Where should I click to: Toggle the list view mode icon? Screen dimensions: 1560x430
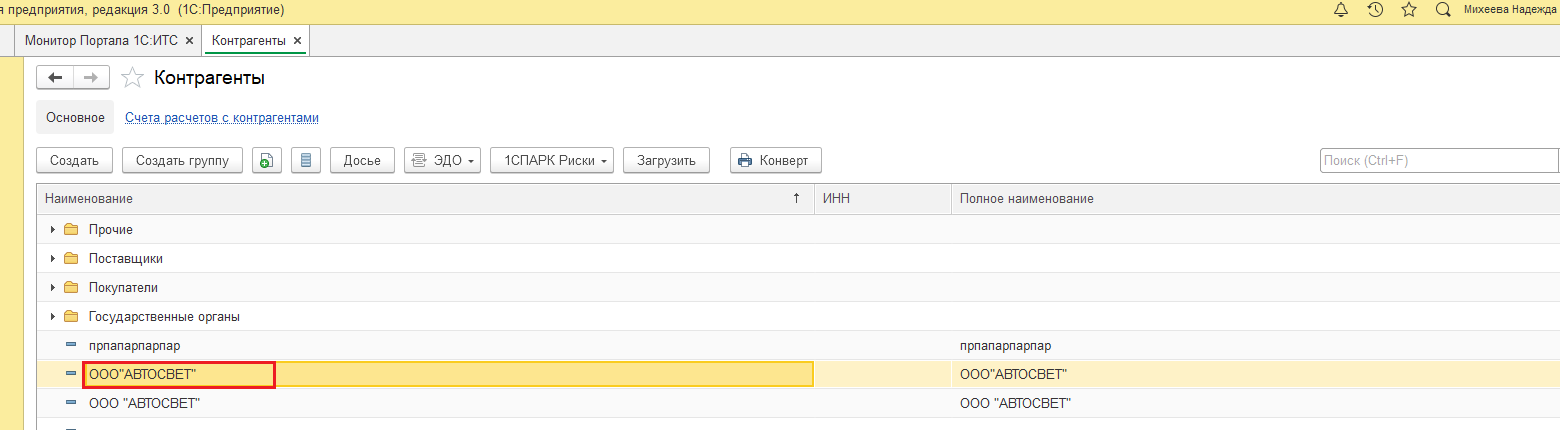pos(307,160)
